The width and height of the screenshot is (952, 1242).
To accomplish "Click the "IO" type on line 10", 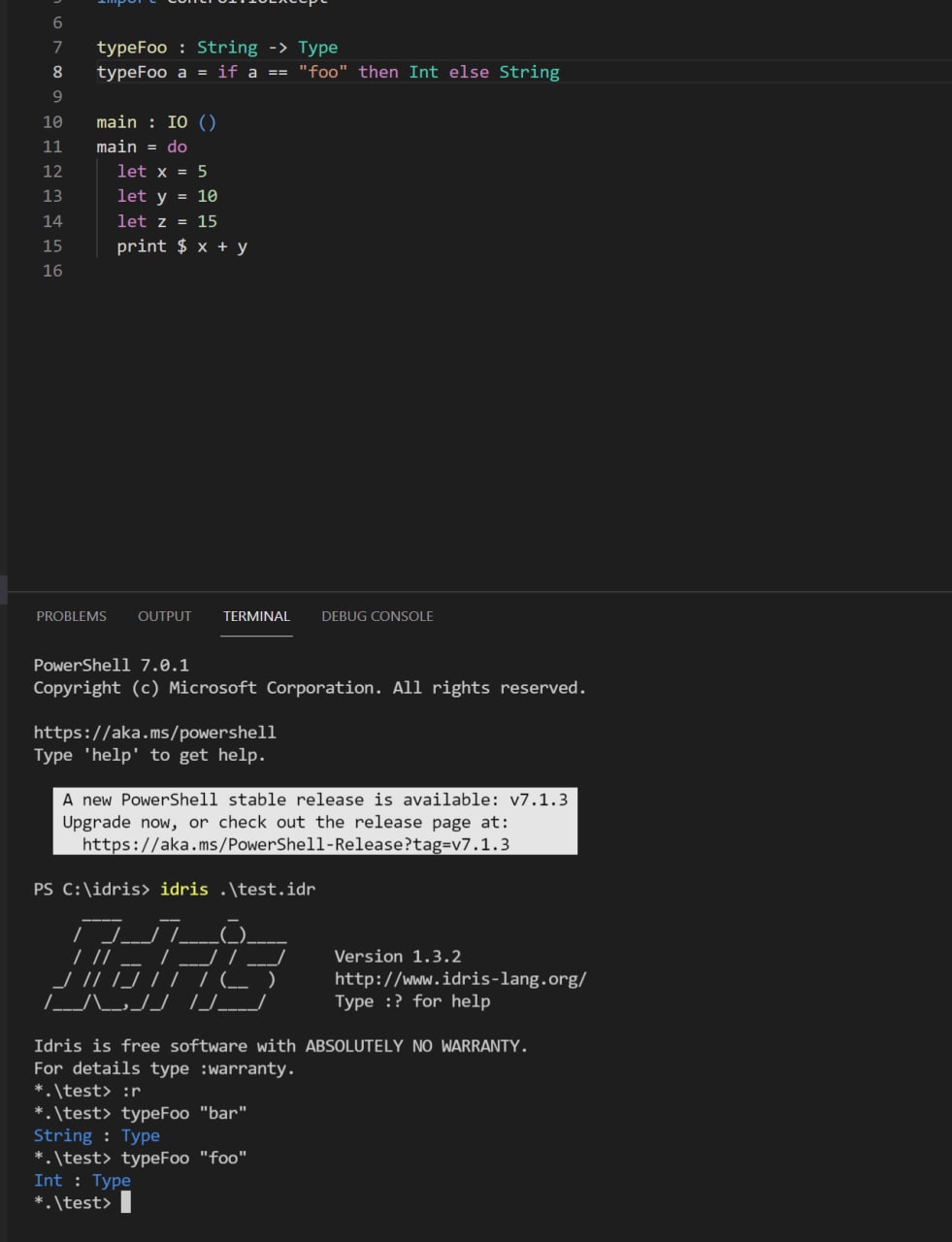I will click(177, 122).
